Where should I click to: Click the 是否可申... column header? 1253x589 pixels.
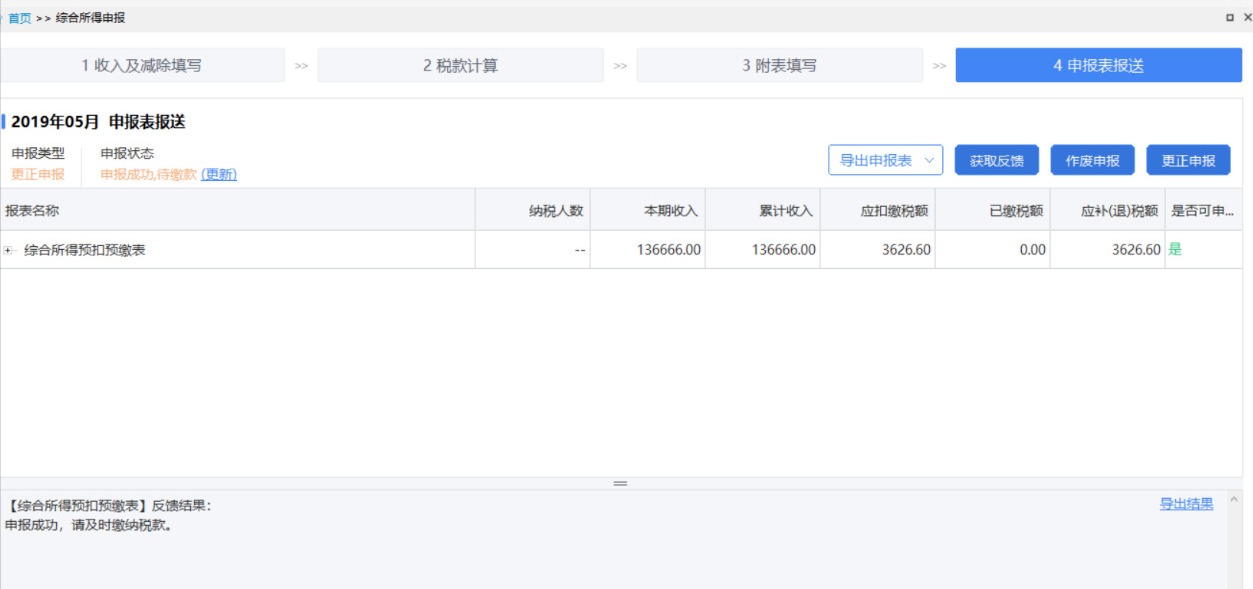tap(1204, 210)
